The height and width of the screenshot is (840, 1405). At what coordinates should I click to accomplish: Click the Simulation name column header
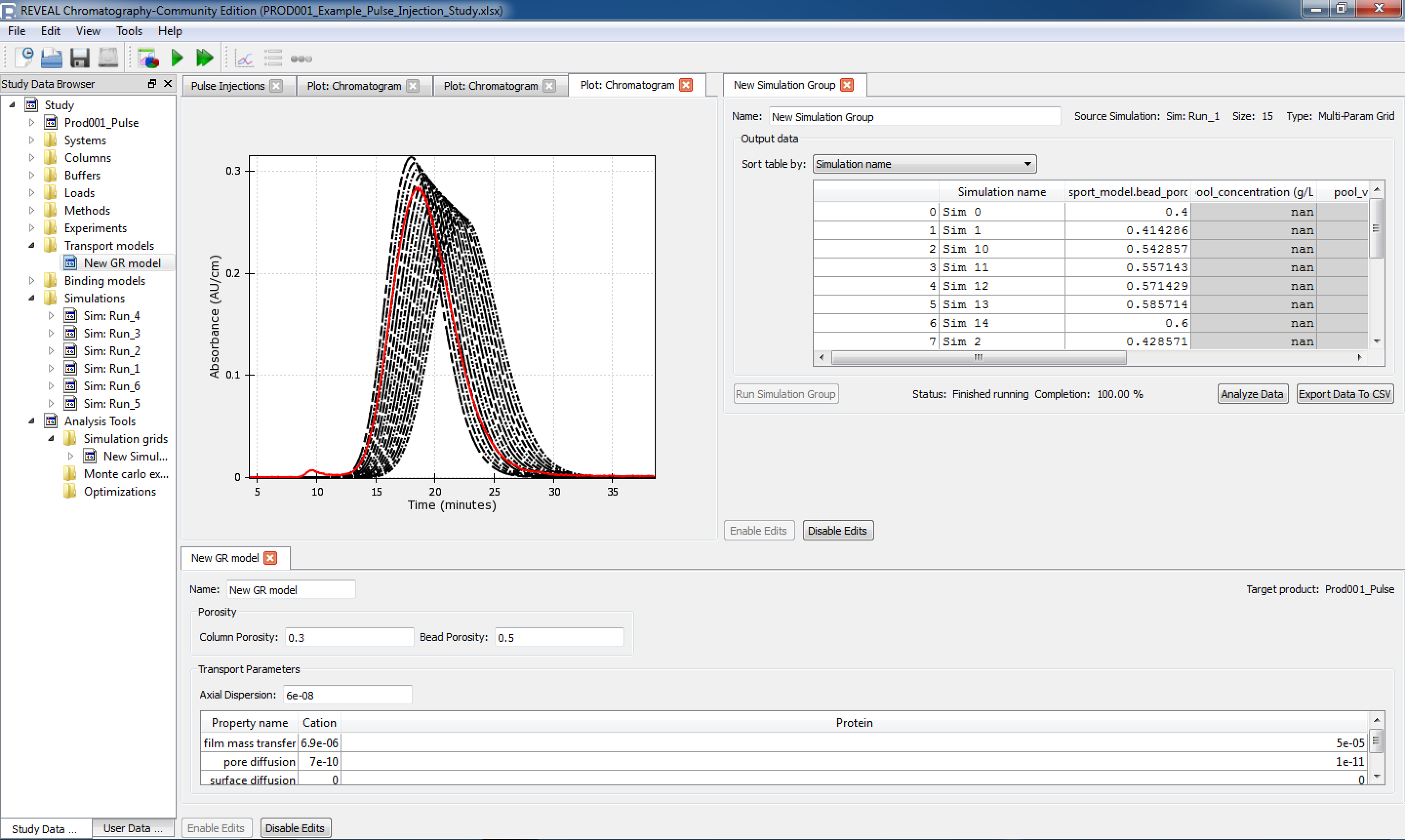click(1002, 192)
